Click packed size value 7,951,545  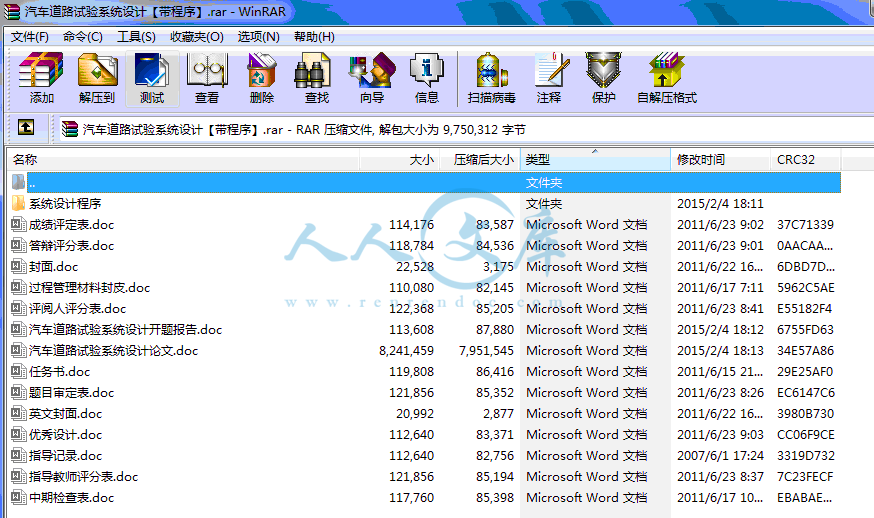tap(486, 351)
